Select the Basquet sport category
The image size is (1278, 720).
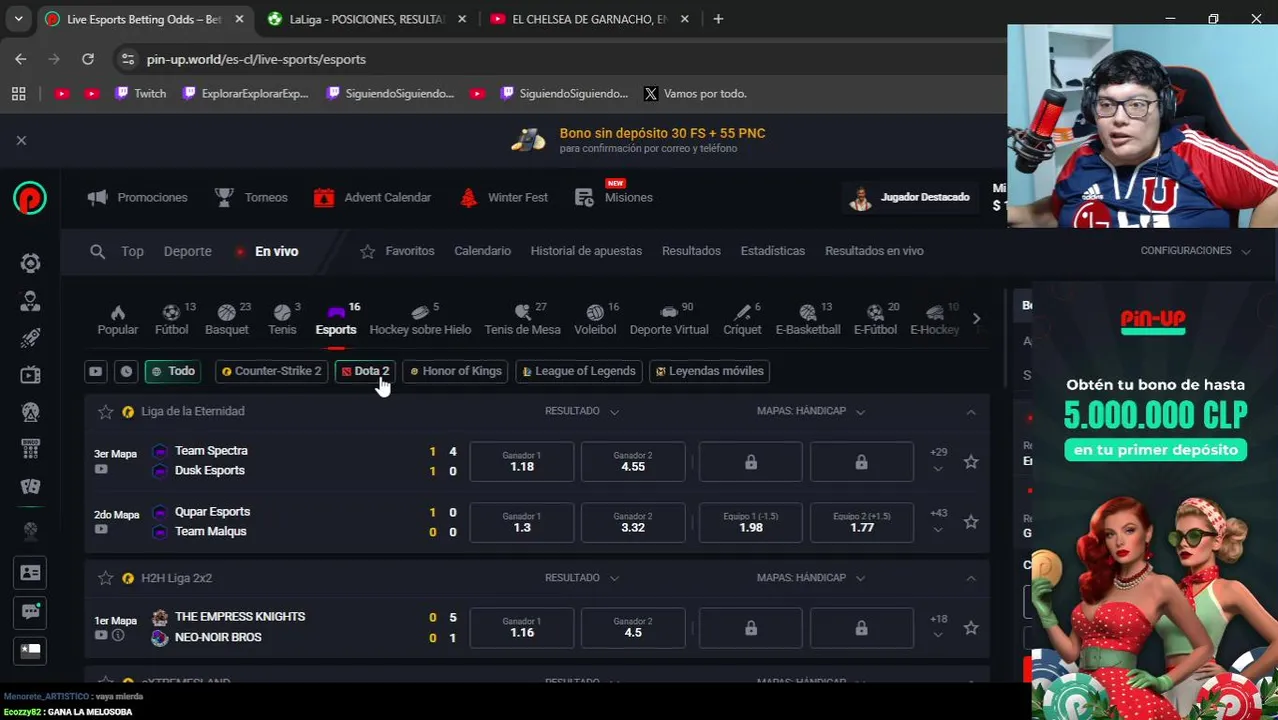click(227, 319)
